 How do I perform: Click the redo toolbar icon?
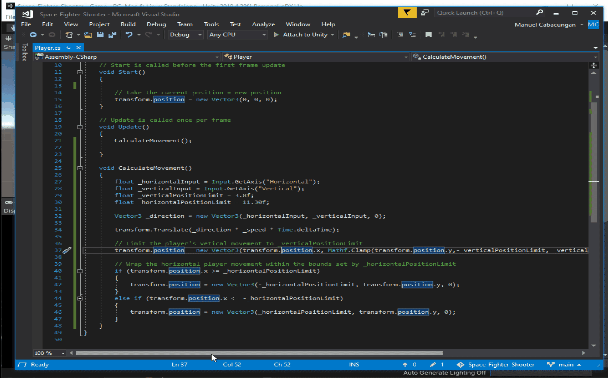(149, 35)
